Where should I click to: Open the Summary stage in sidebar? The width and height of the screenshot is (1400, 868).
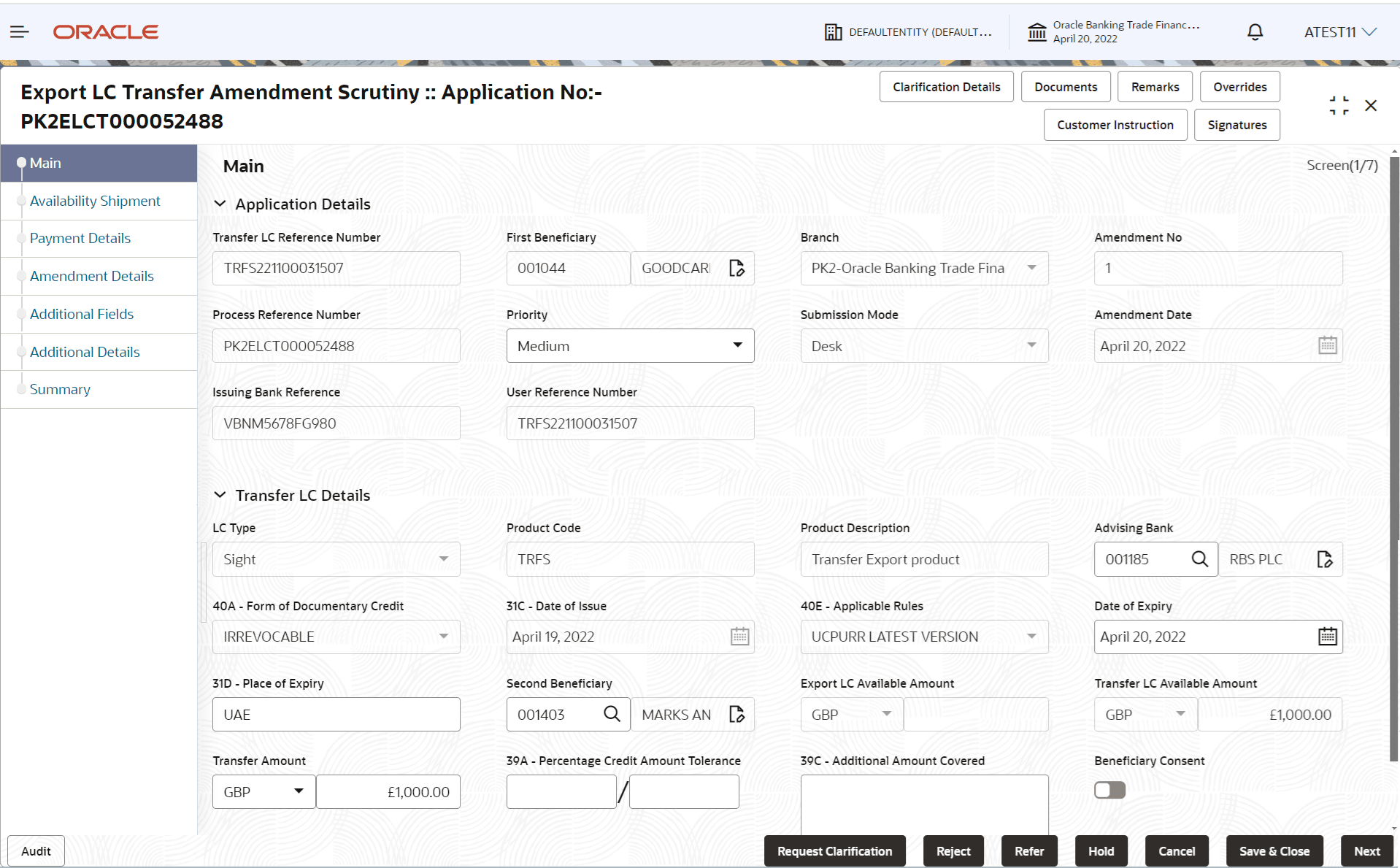click(59, 389)
